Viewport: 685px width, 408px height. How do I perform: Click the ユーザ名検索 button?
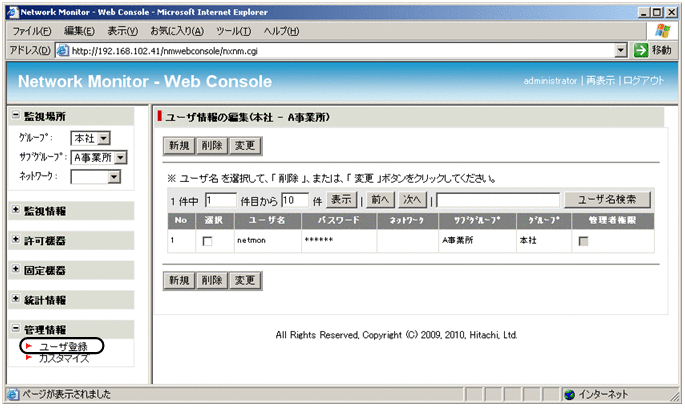pyautogui.click(x=607, y=200)
